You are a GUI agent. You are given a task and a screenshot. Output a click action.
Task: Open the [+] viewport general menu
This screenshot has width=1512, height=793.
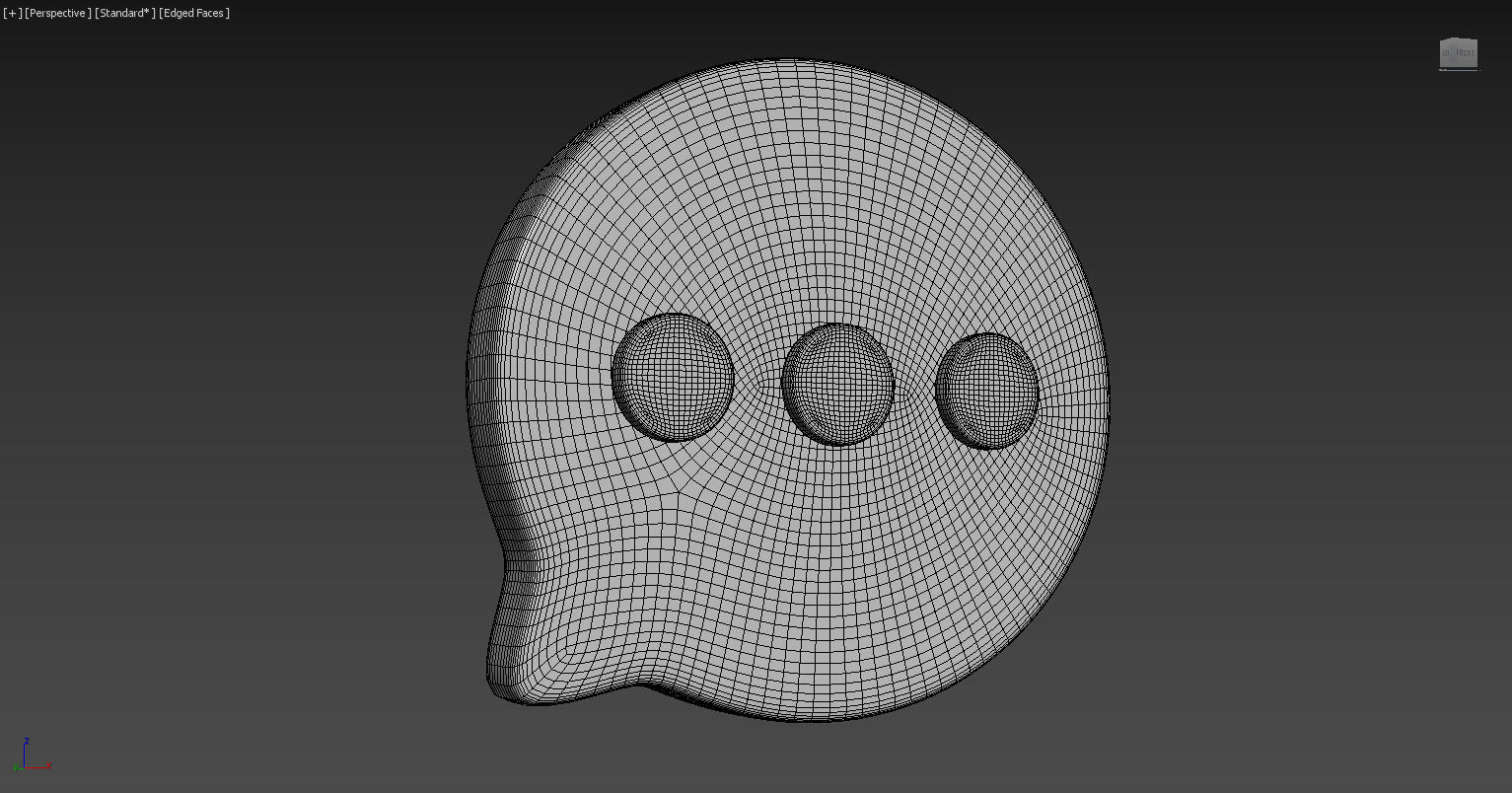[x=12, y=13]
